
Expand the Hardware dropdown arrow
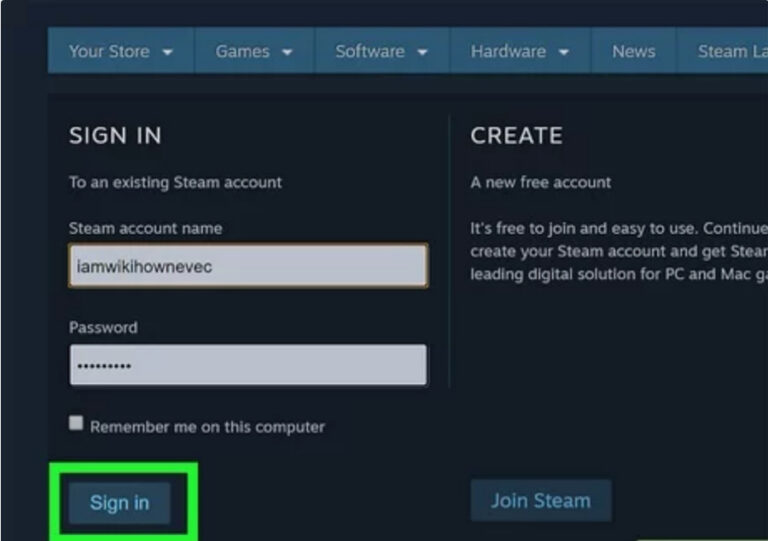coord(564,52)
